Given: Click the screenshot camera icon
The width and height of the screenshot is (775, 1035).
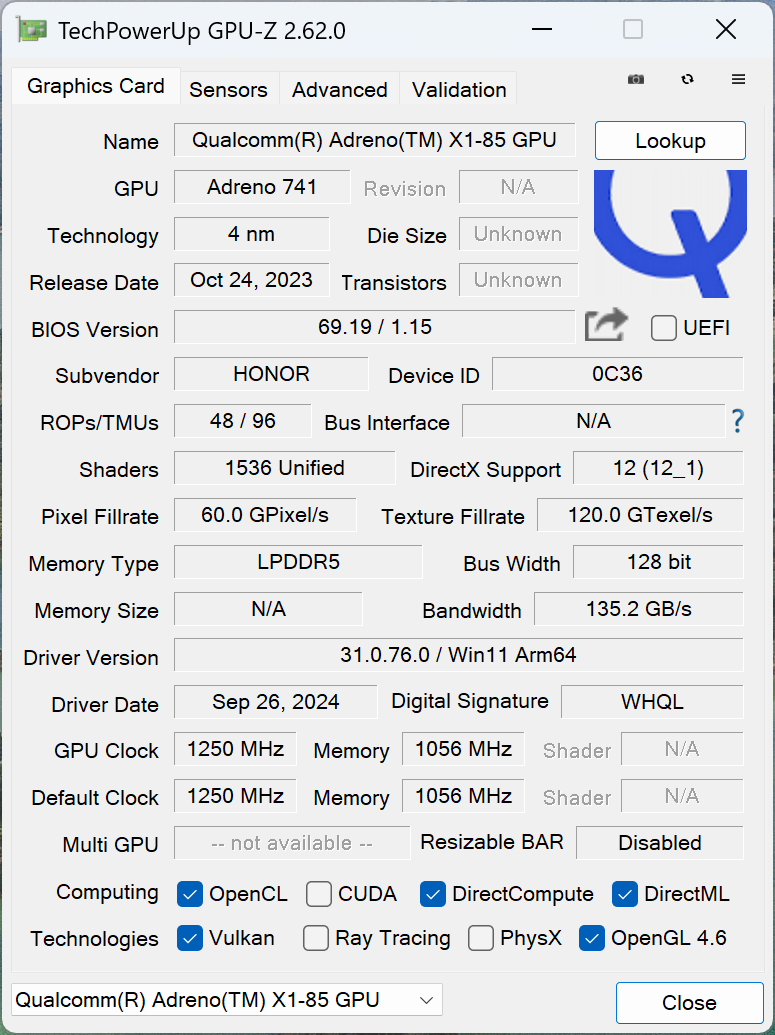Looking at the screenshot, I should [636, 80].
